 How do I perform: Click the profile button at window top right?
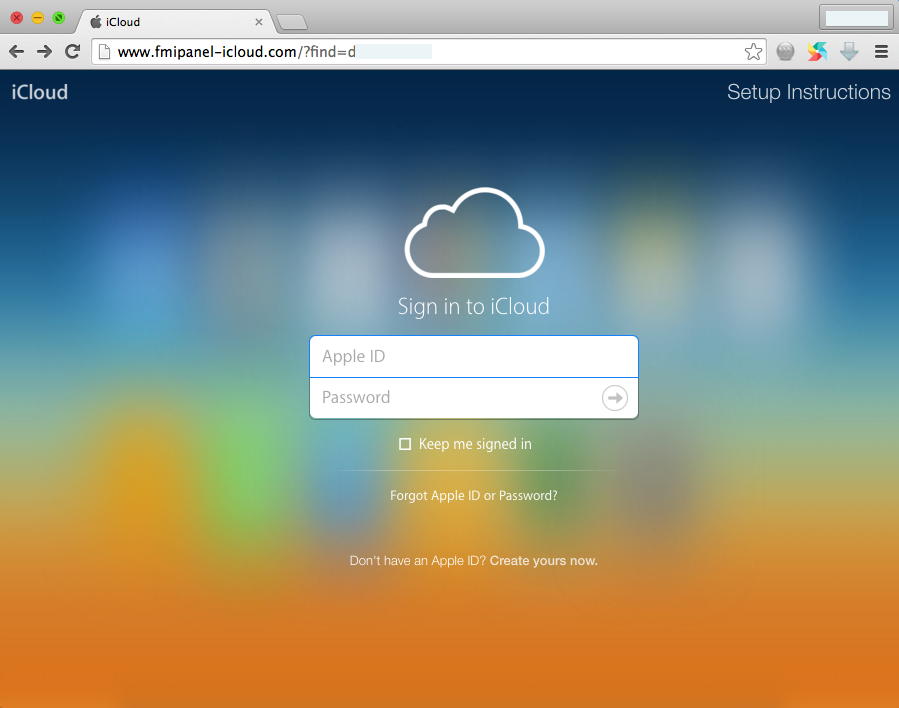point(856,17)
